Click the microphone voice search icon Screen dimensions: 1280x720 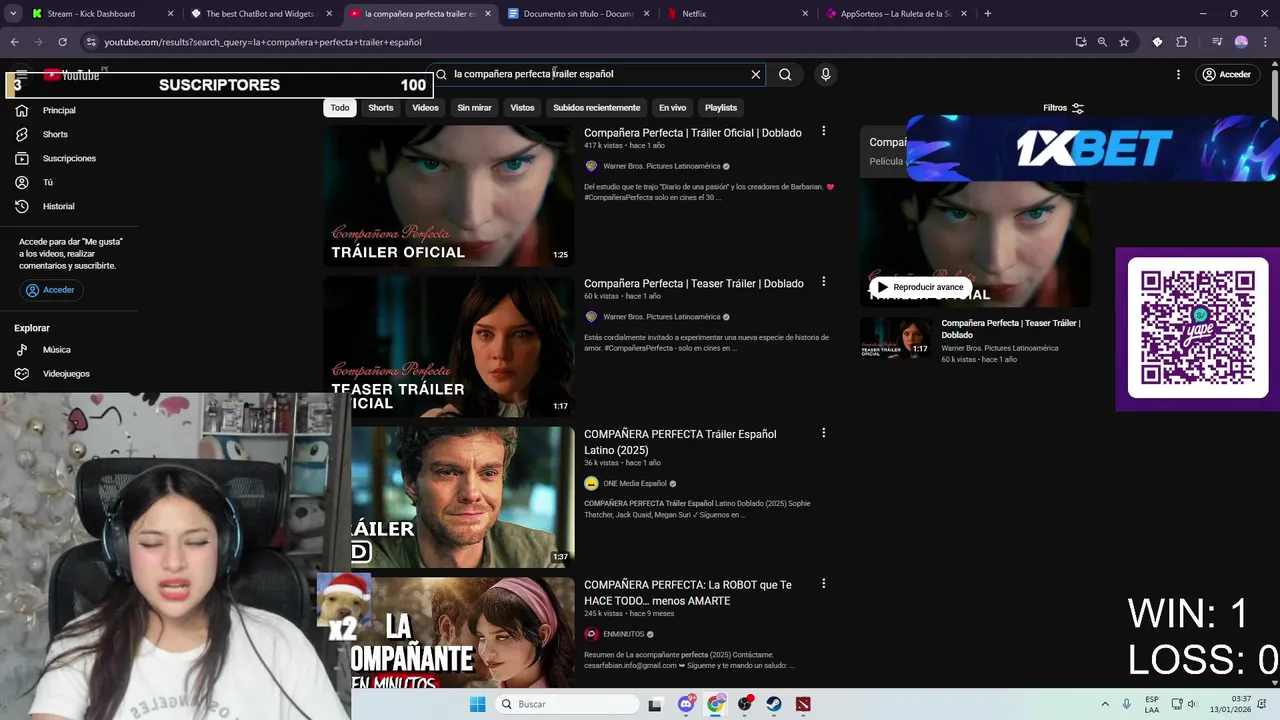pyautogui.click(x=825, y=74)
